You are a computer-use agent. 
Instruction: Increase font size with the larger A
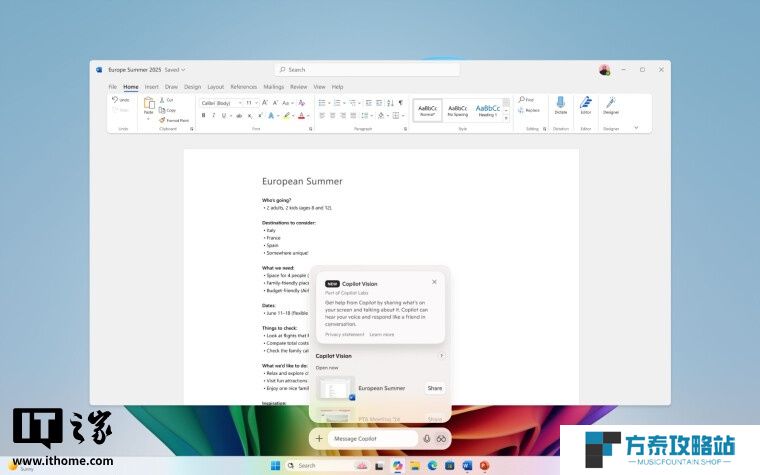265,103
